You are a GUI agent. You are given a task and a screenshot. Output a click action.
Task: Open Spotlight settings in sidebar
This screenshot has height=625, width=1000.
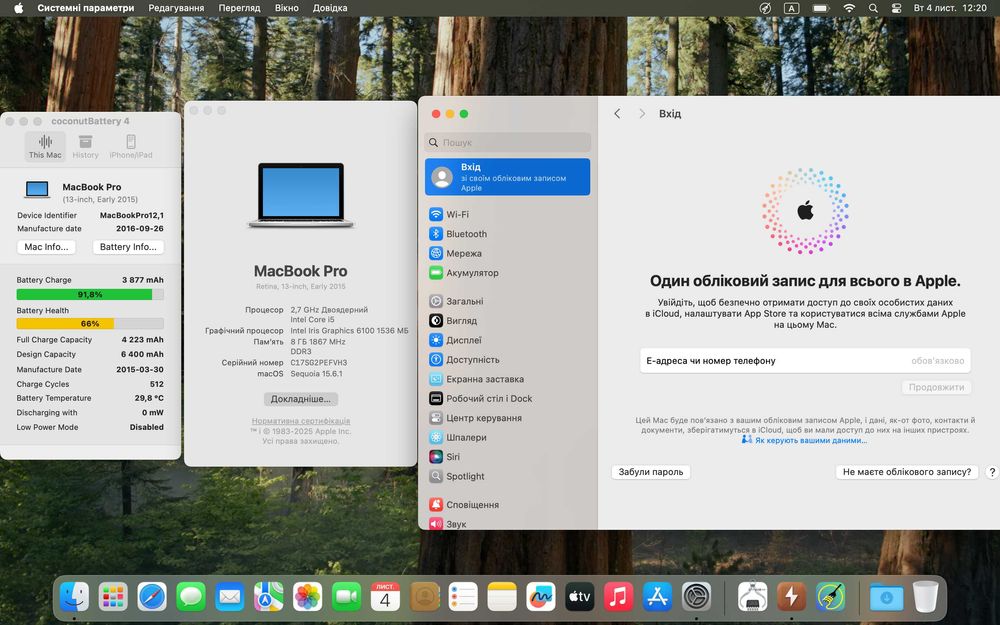(x=508, y=476)
